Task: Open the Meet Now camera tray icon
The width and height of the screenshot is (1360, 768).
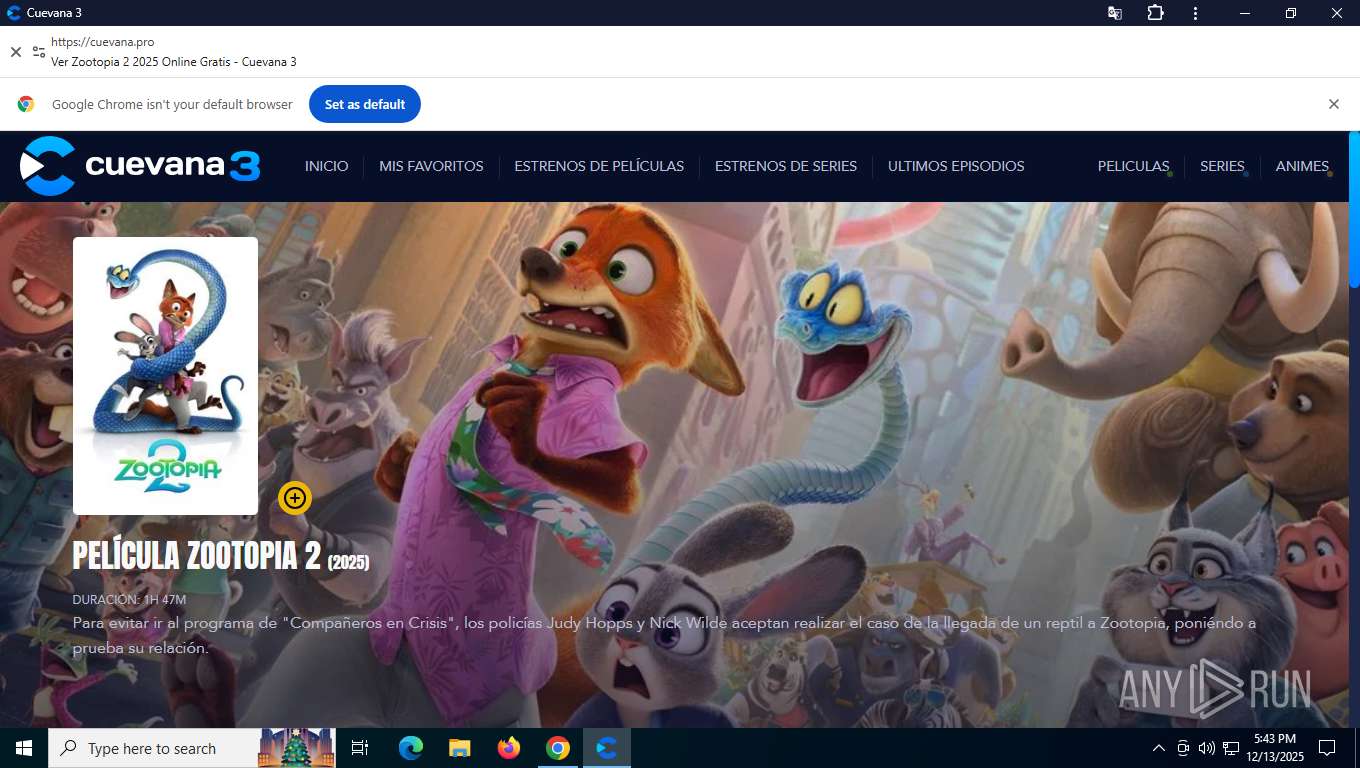Action: 1183,748
